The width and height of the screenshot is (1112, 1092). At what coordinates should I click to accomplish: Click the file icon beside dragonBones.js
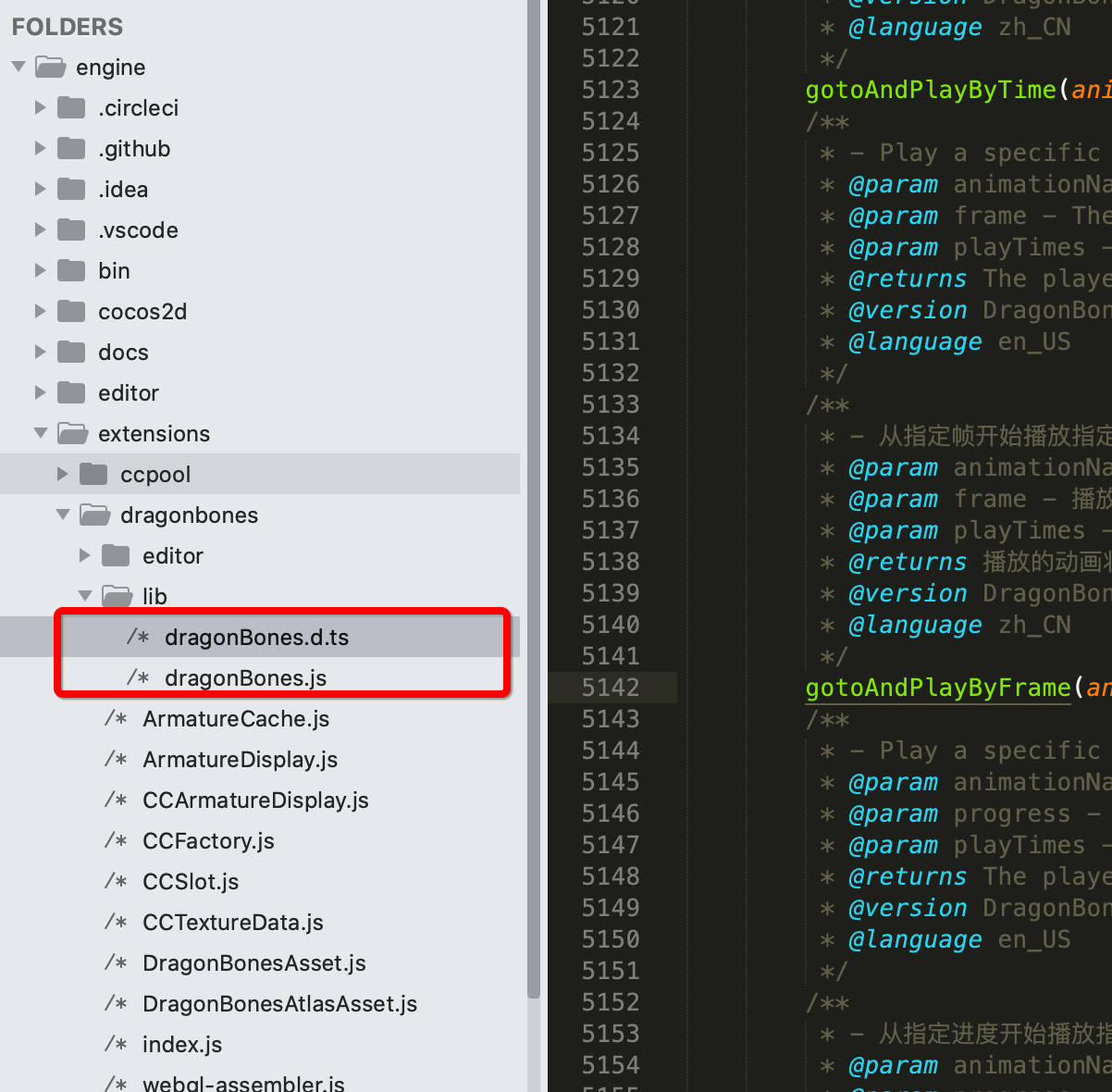pyautogui.click(x=138, y=678)
